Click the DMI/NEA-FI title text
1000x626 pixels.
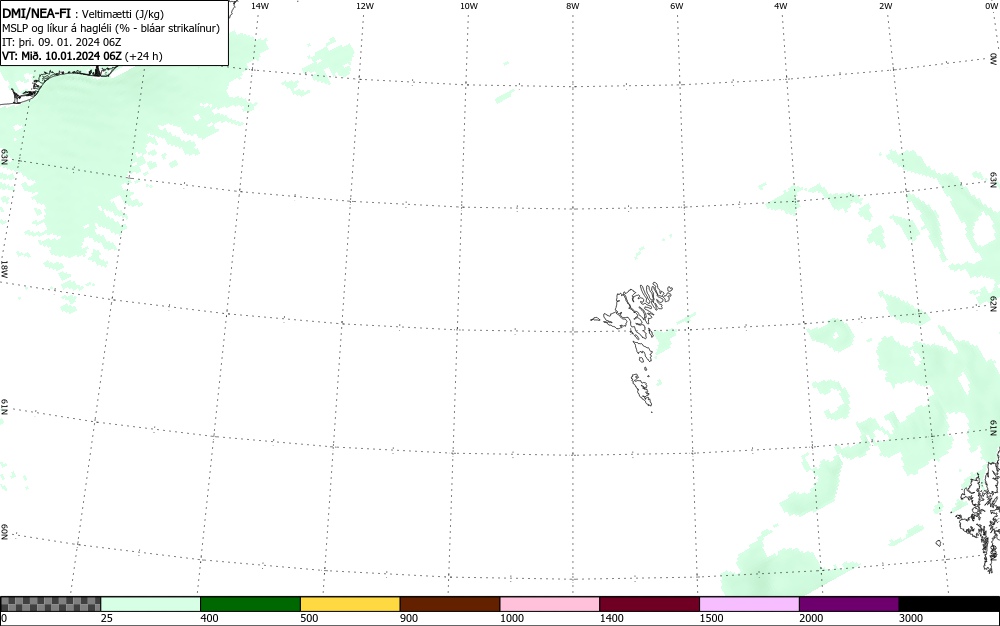click(36, 13)
